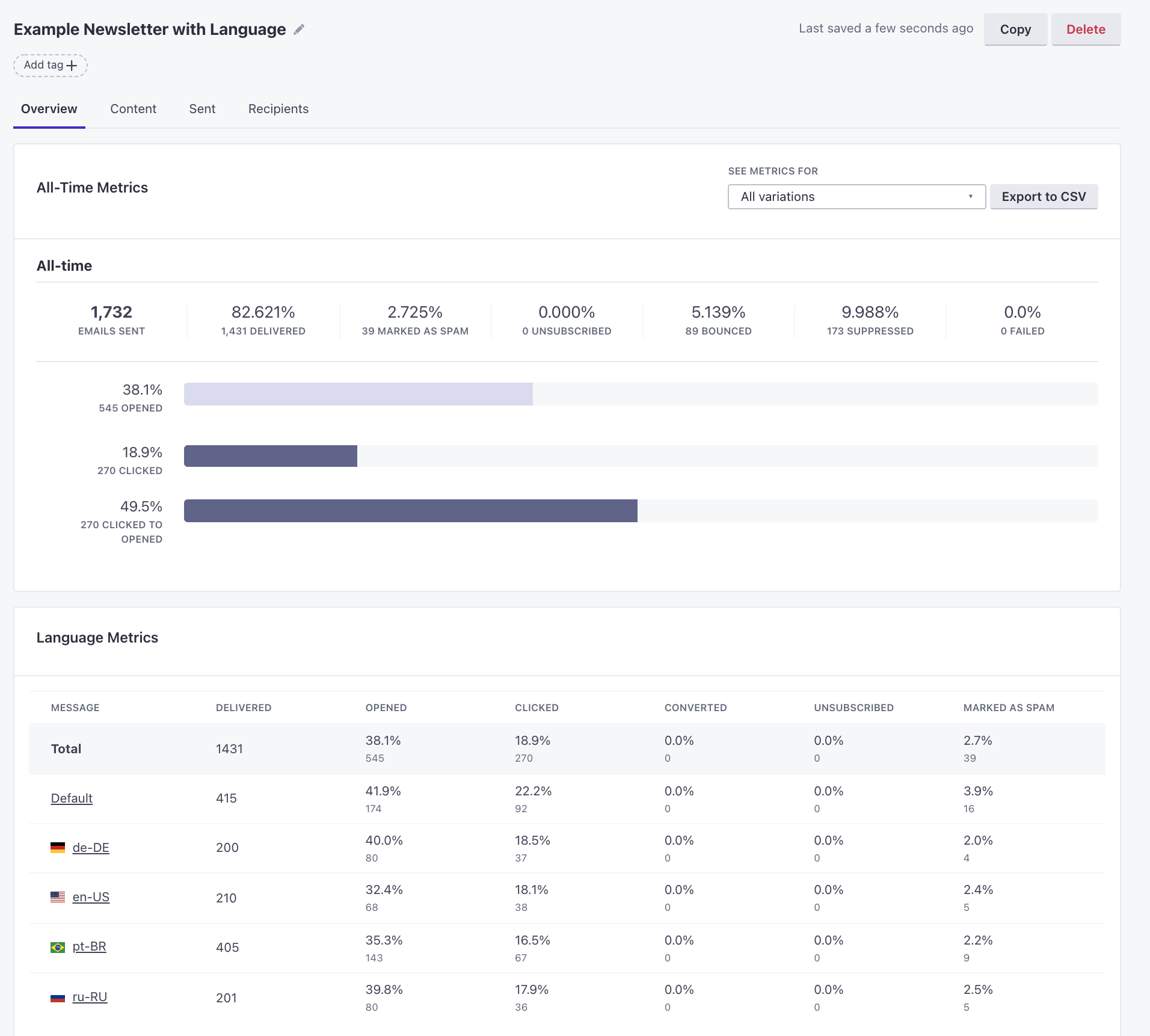The width and height of the screenshot is (1150, 1036).
Task: Go to the Recipients tab
Action: [278, 109]
